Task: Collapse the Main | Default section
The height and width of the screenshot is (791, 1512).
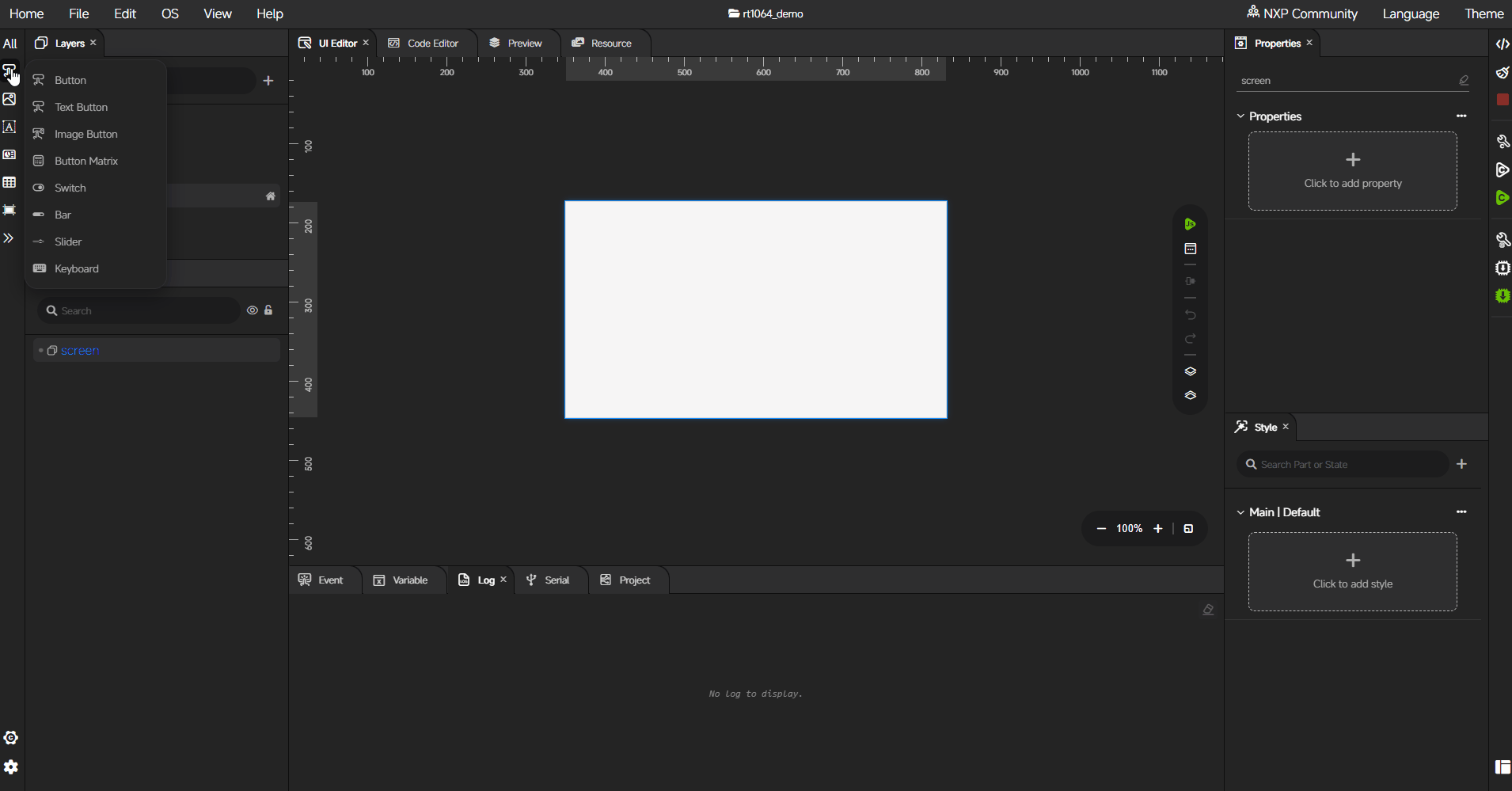Action: [x=1240, y=512]
